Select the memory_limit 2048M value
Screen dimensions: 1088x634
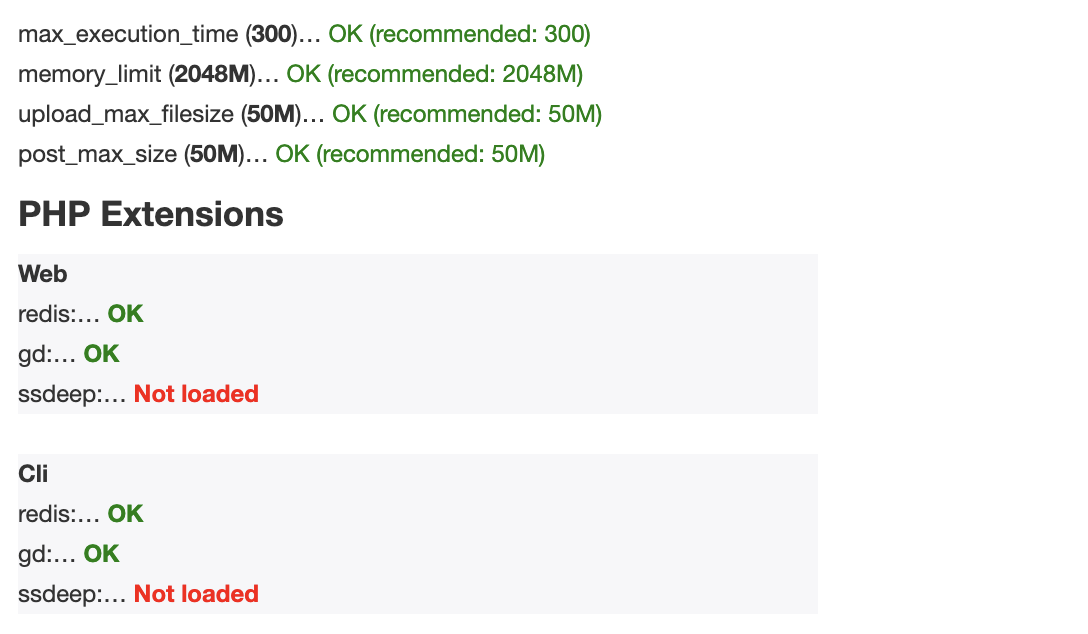point(212,74)
